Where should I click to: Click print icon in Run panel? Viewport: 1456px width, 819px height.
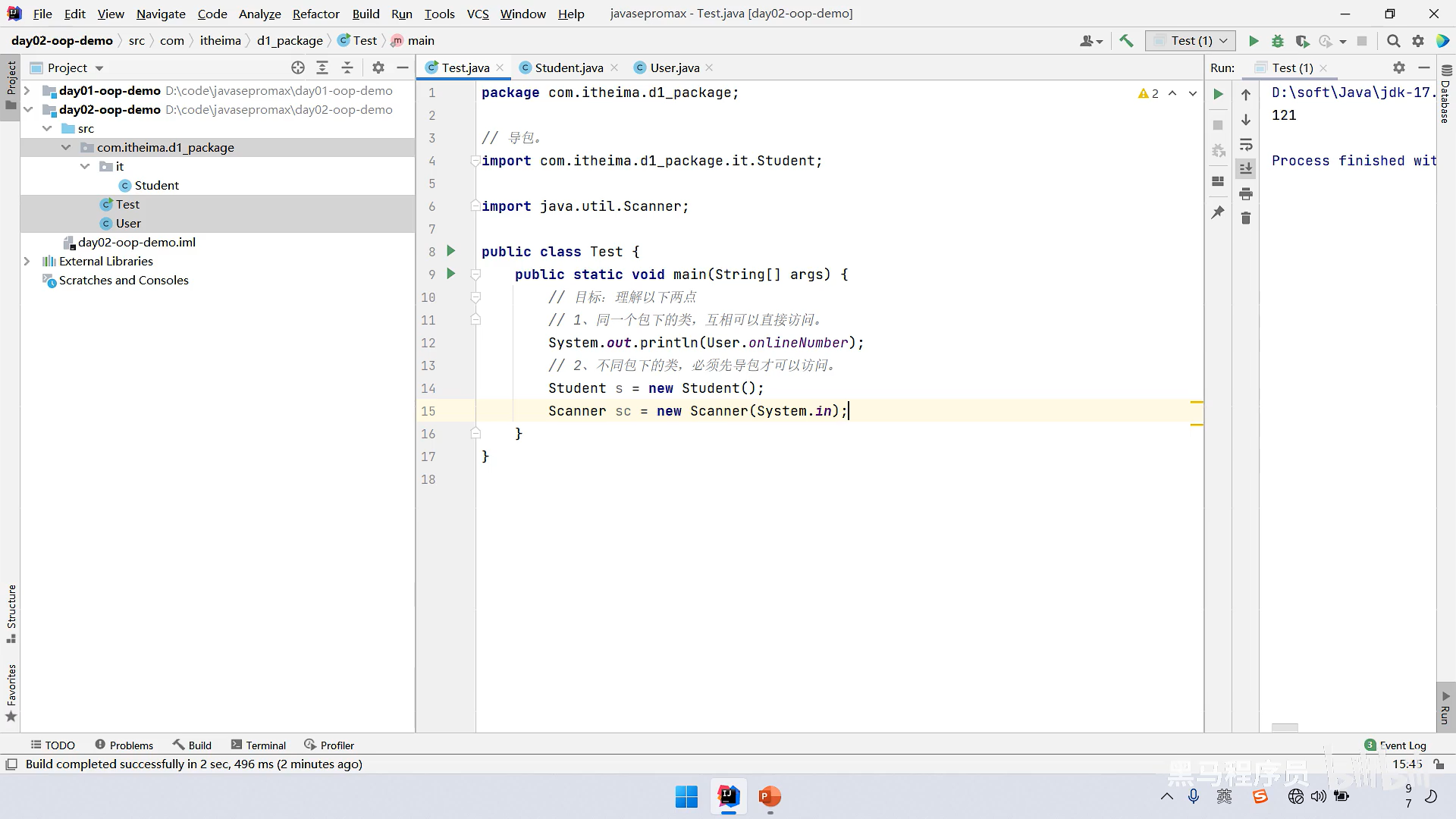tap(1246, 194)
